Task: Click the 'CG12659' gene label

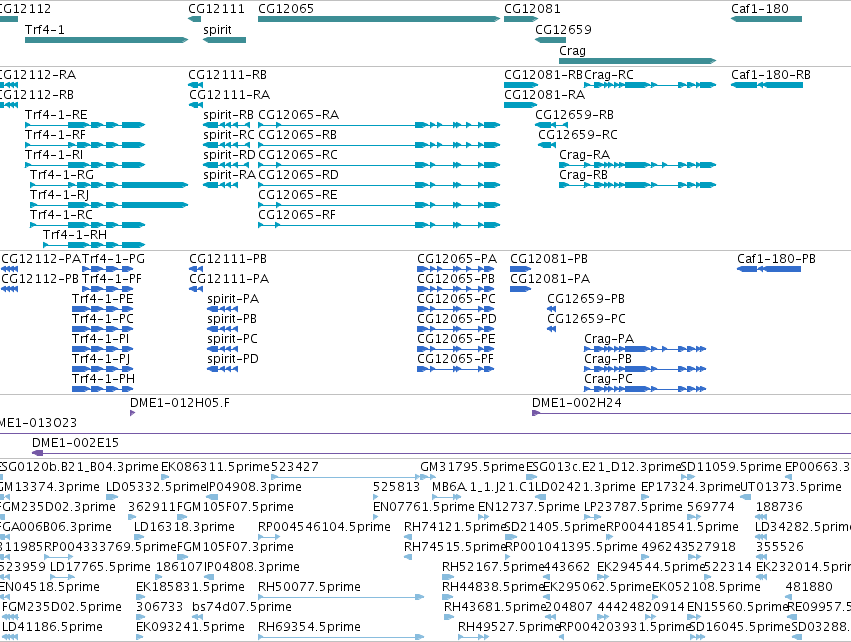Action: pyautogui.click(x=563, y=30)
